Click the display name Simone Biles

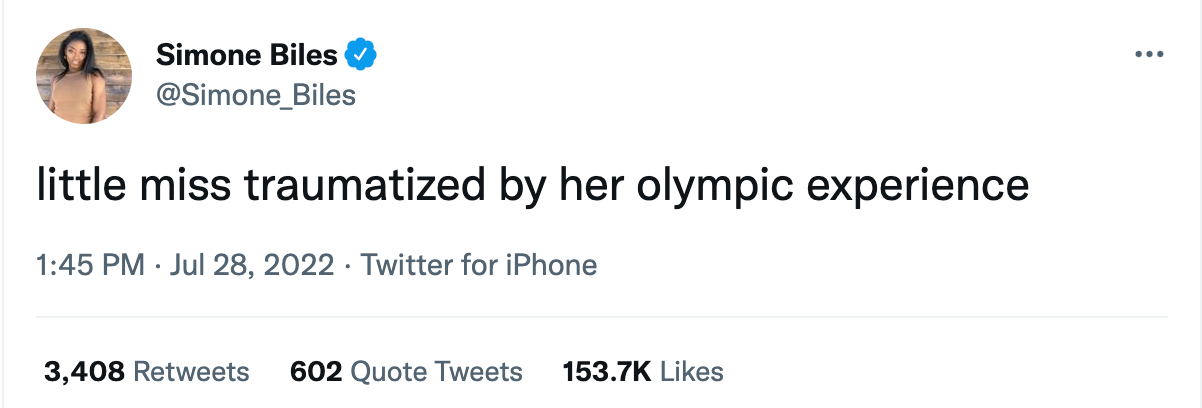click(x=247, y=56)
